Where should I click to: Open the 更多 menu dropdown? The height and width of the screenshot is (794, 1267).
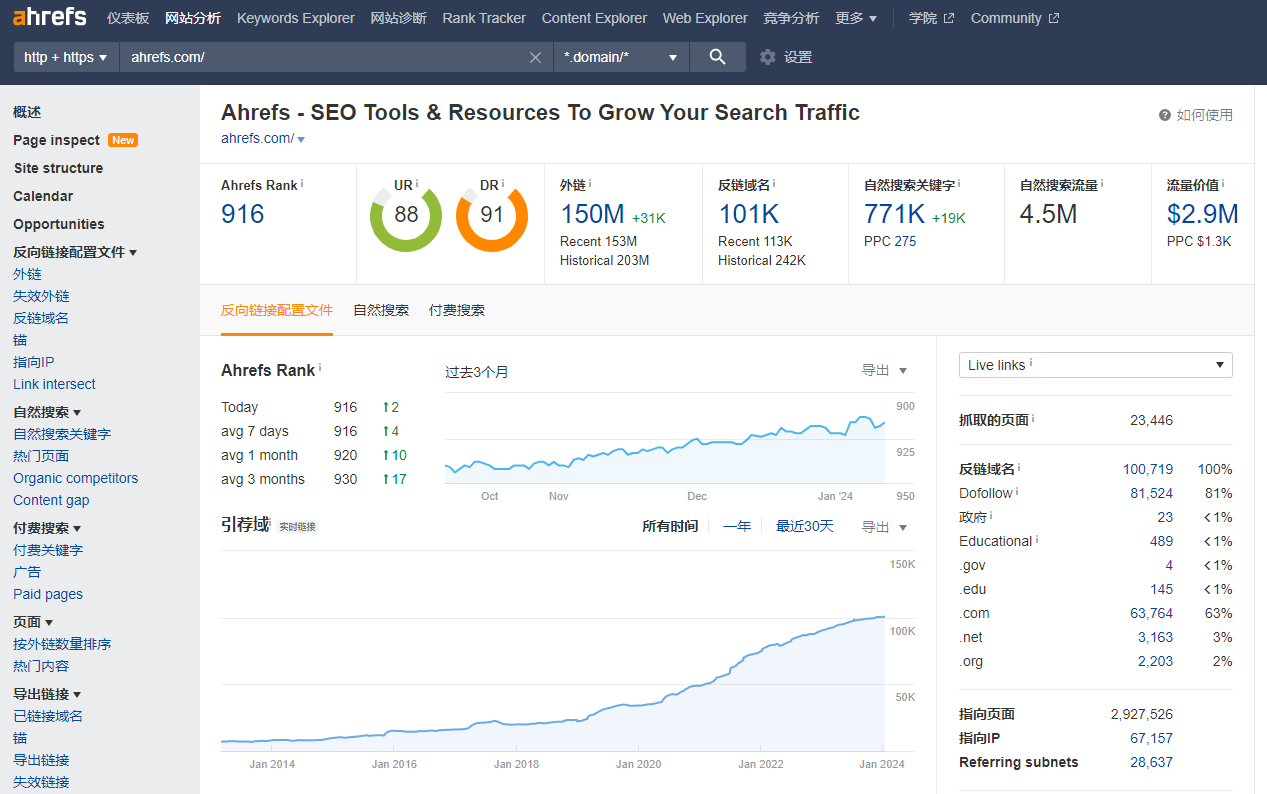tap(856, 18)
